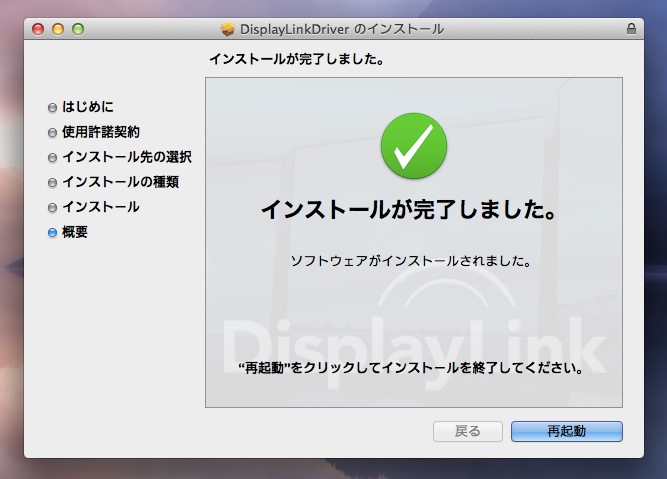Click the green zoom window button
The width and height of the screenshot is (667, 479).
pos(78,29)
